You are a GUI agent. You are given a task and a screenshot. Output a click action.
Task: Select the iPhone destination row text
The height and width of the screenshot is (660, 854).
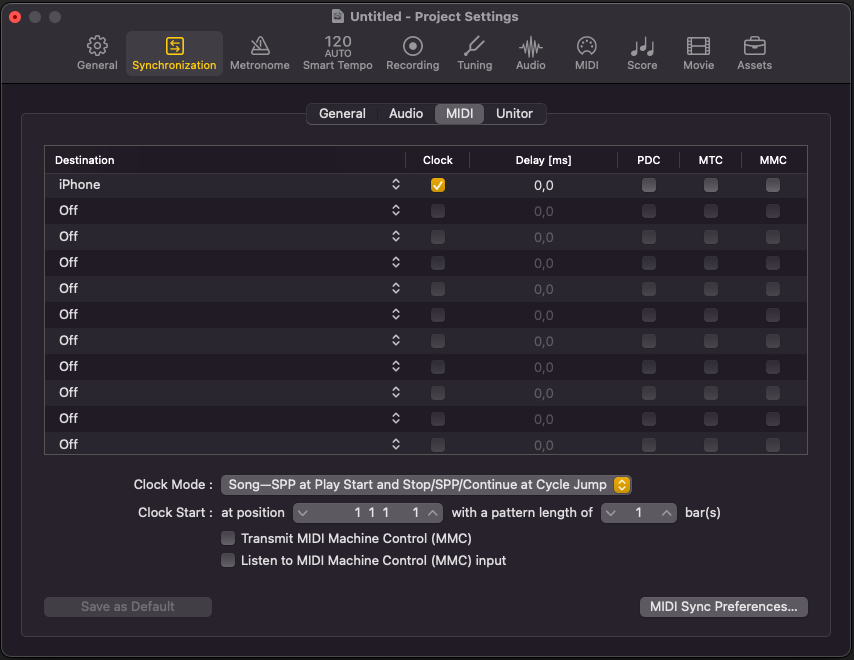tap(80, 185)
